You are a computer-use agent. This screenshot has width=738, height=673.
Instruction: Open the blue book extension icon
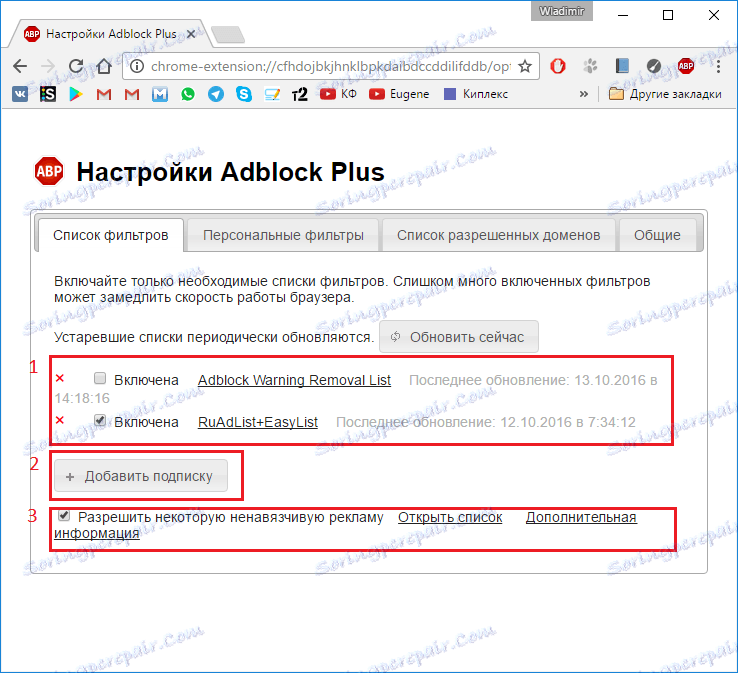pyautogui.click(x=622, y=66)
